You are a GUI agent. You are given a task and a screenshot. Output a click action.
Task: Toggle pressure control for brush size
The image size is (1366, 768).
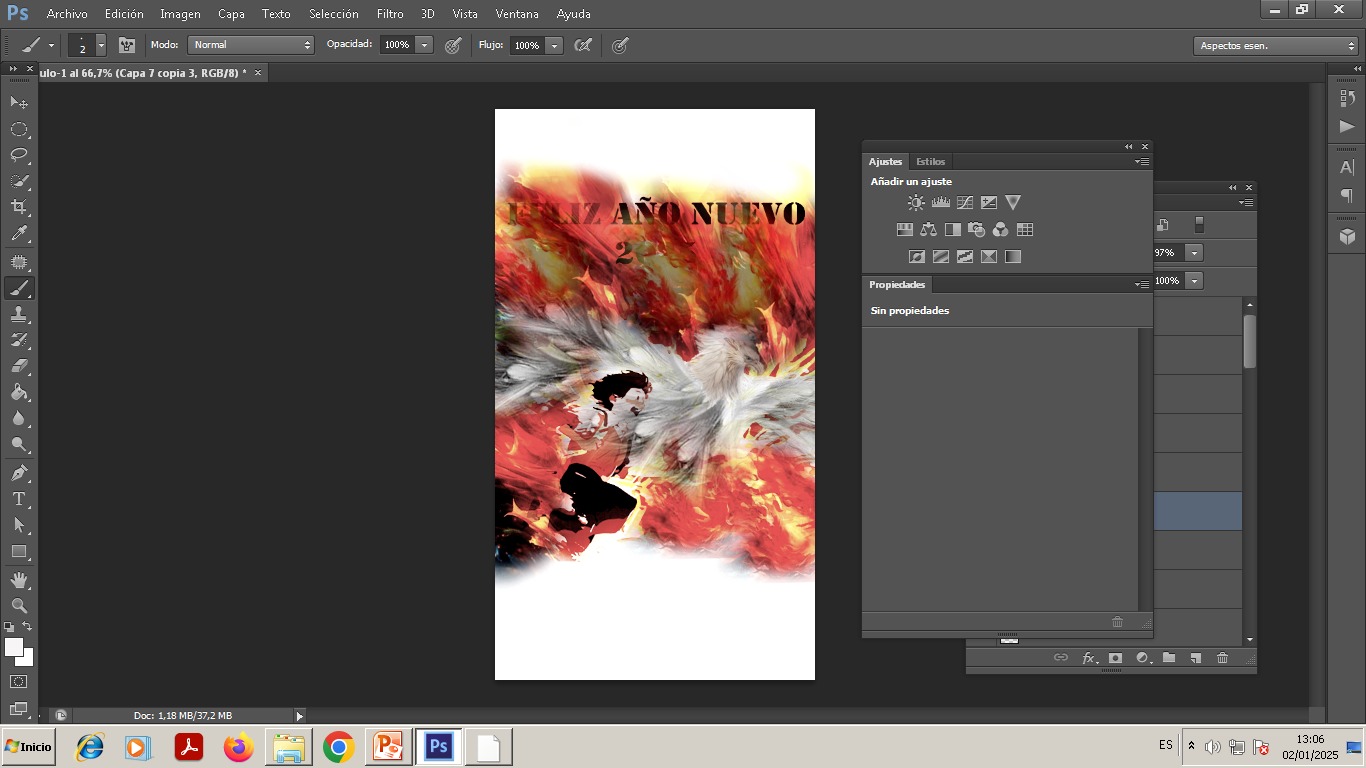coord(620,45)
